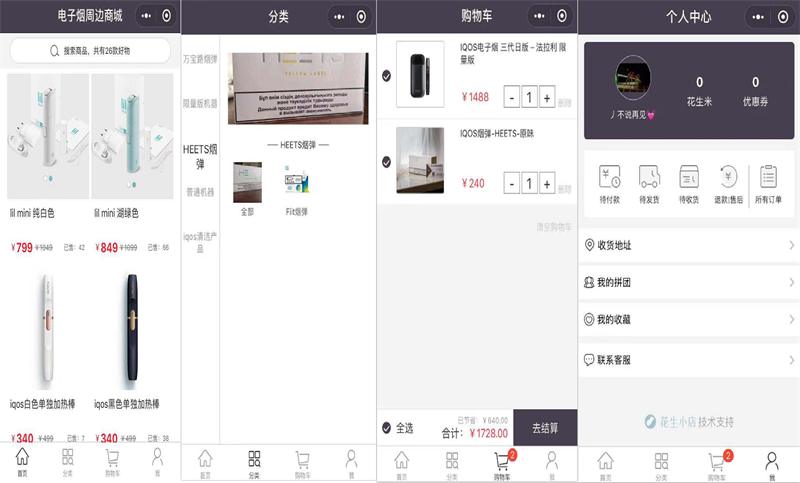This screenshot has height=483, width=800.
Task: Open the 待收货 awaiting receipt icon
Action: tap(689, 178)
